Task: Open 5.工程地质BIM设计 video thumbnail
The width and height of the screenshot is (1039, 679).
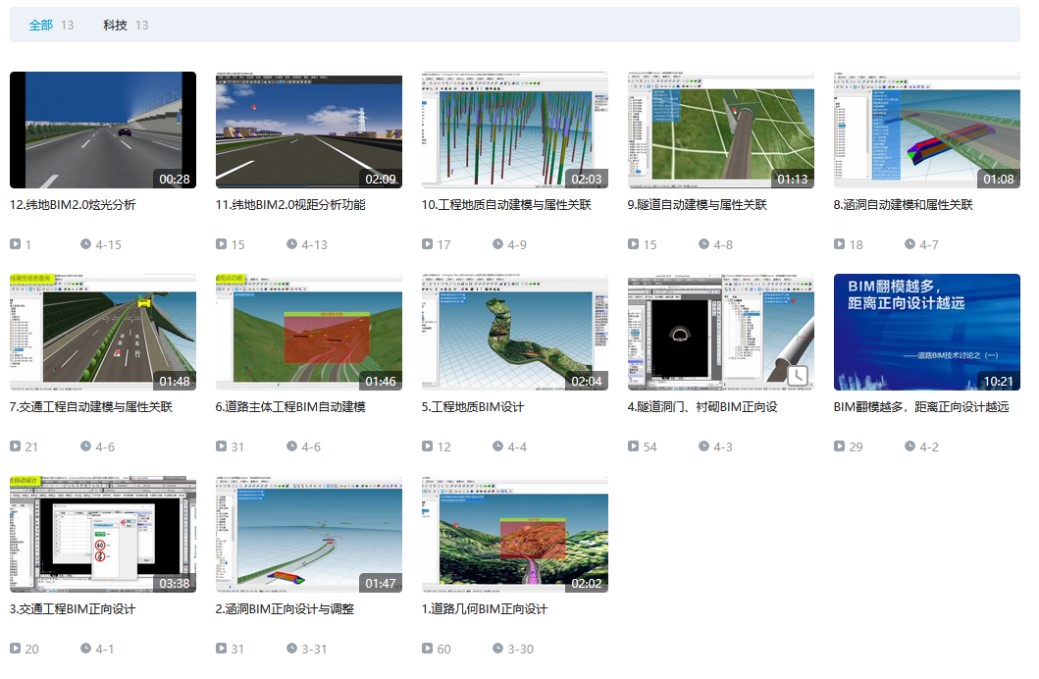Action: tap(514, 332)
